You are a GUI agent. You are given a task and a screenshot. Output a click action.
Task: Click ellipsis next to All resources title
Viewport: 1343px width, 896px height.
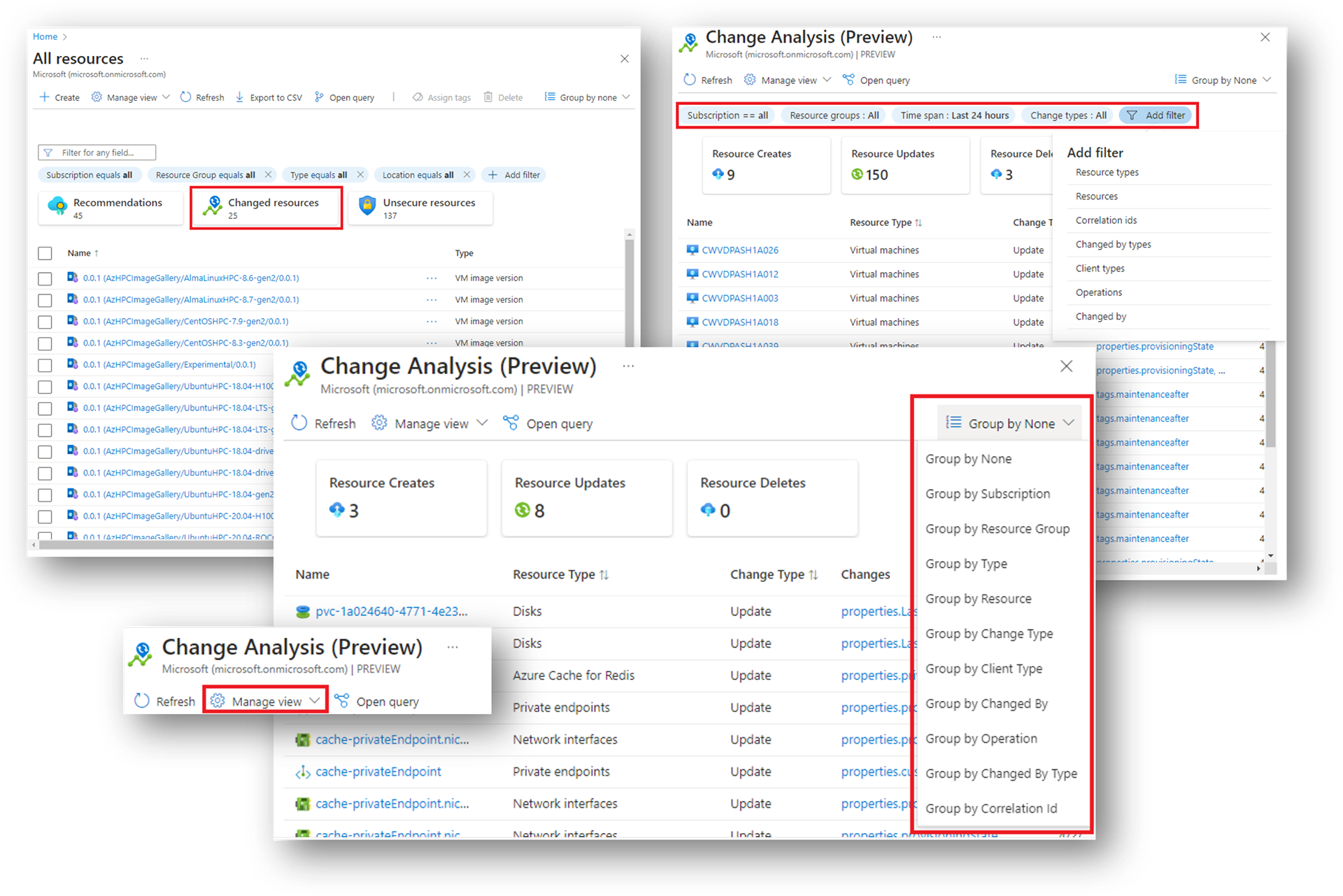pos(144,59)
